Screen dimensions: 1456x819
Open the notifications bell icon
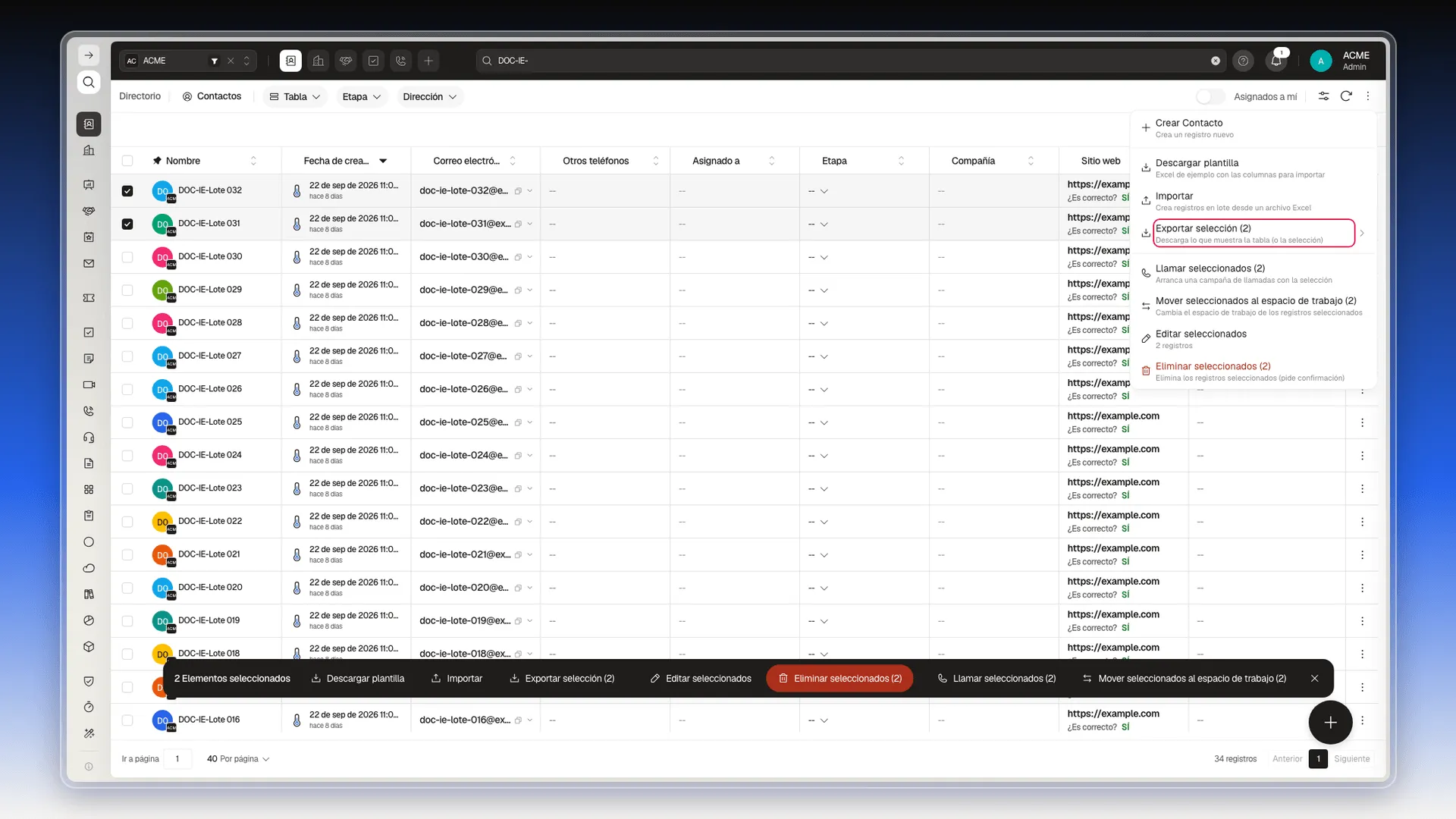1276,61
